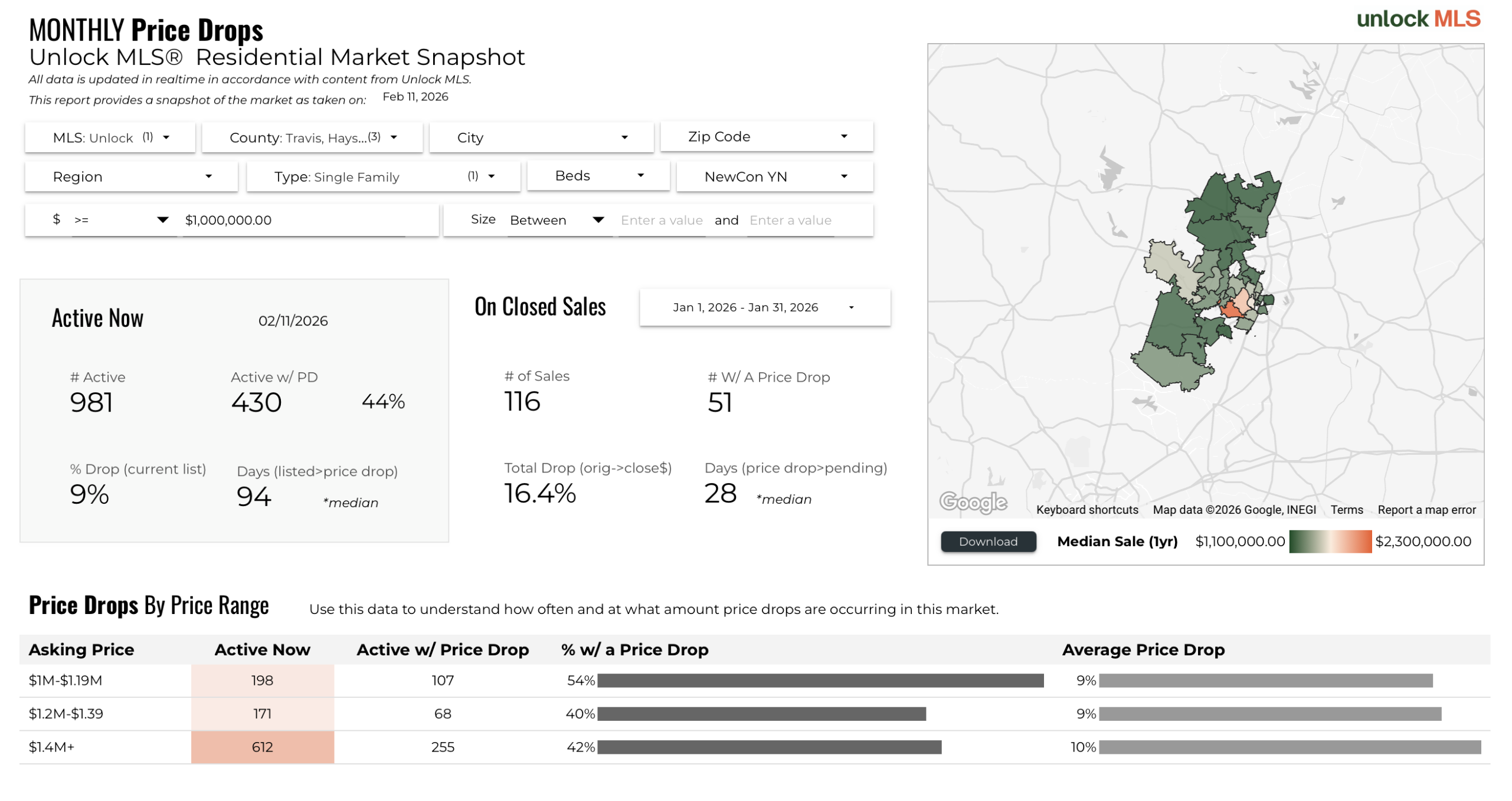
Task: Click the second Size 'Enter a value' field
Action: click(790, 220)
